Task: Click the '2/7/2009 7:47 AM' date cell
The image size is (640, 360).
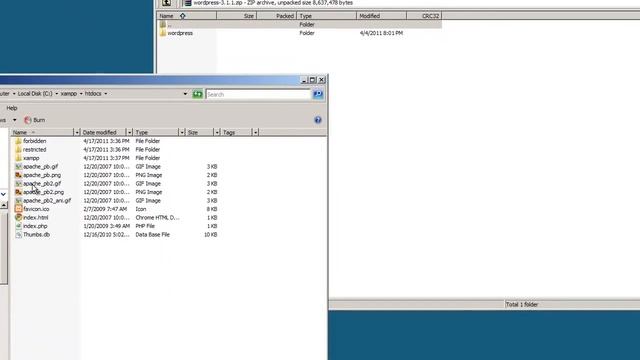Action: [105, 209]
